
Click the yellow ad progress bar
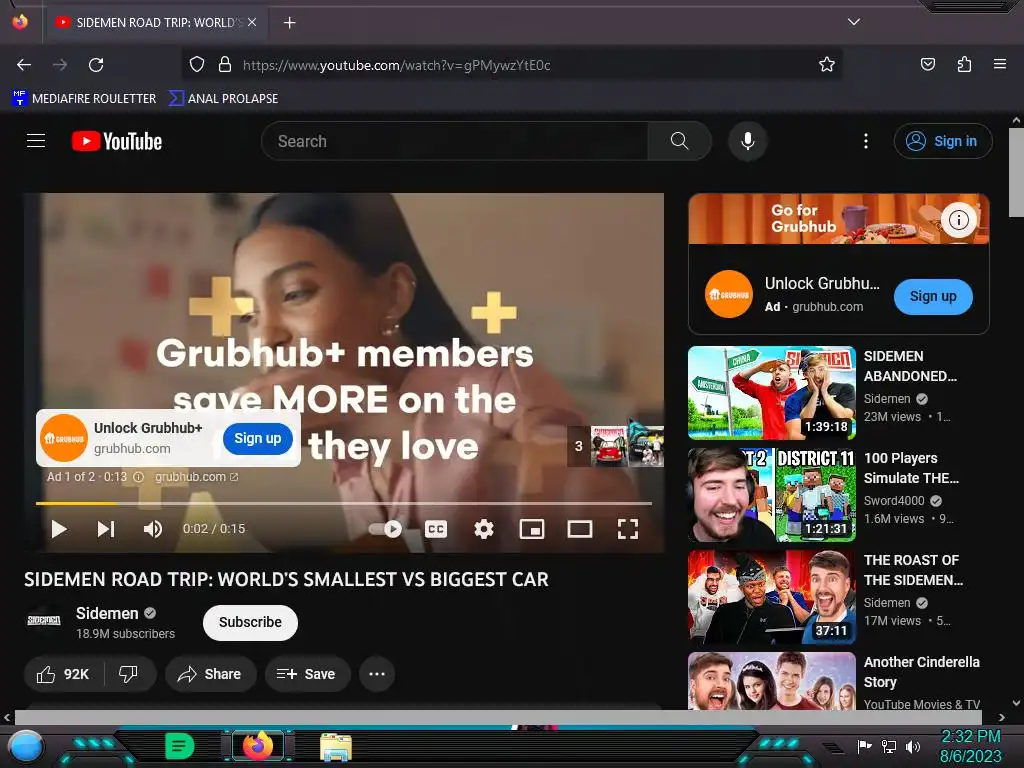coord(344,504)
